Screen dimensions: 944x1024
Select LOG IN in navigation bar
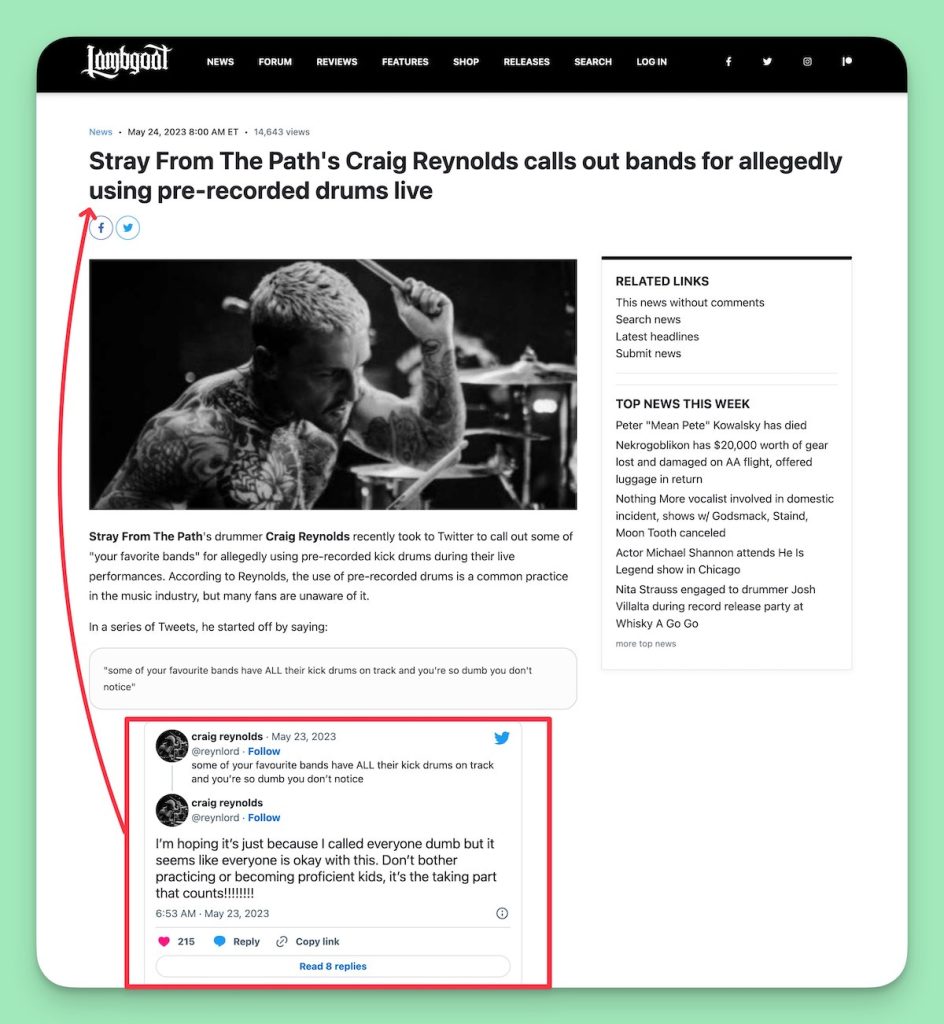pos(652,61)
